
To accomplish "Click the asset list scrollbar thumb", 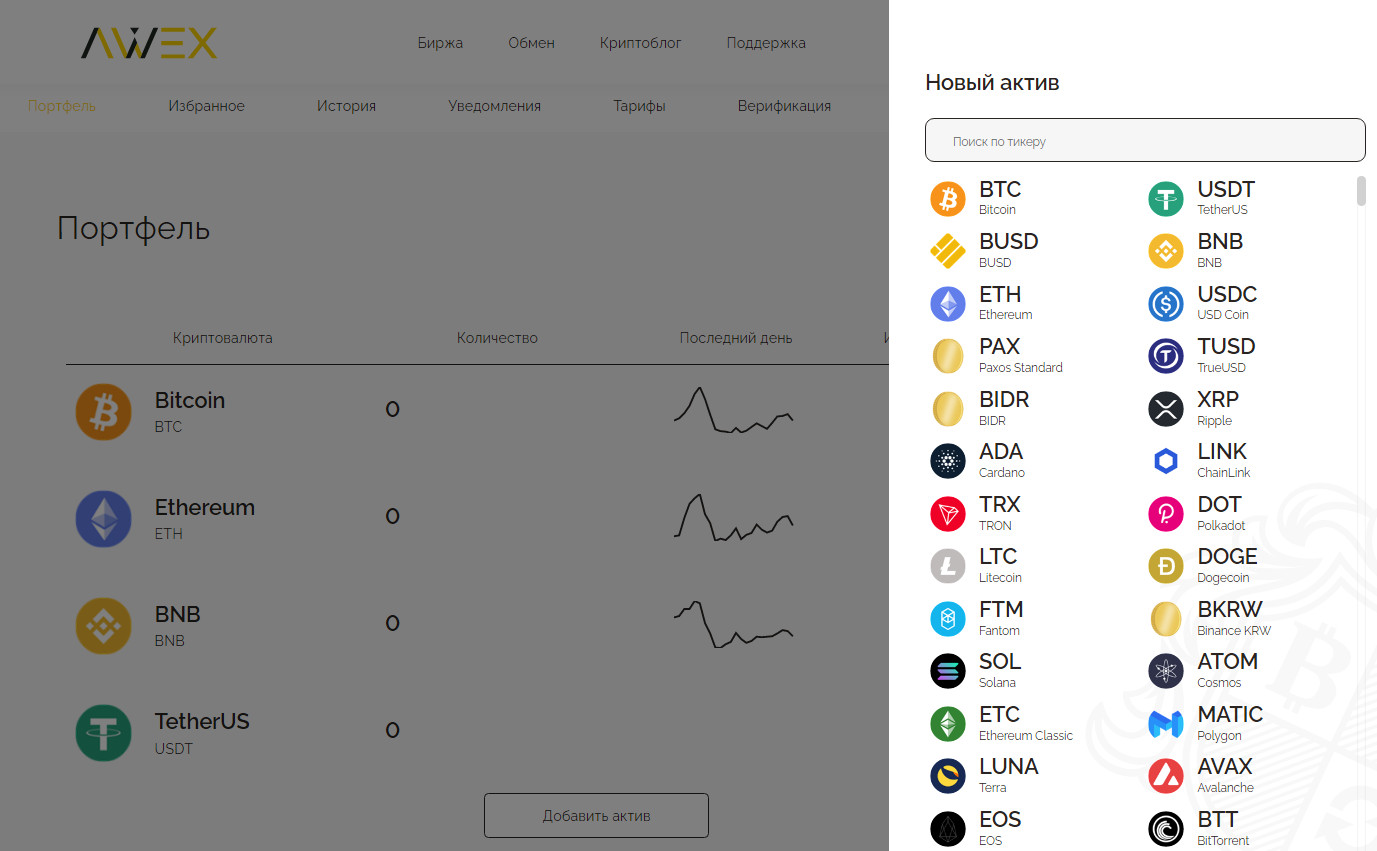I will 1361,190.
